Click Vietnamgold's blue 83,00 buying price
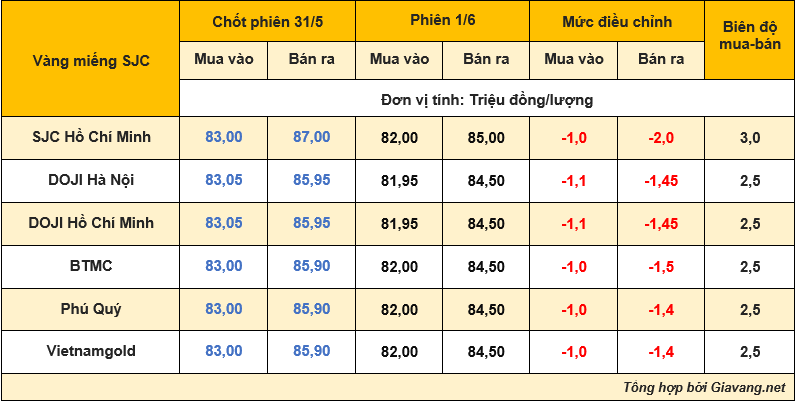This screenshot has height=401, width=795. pos(223,351)
